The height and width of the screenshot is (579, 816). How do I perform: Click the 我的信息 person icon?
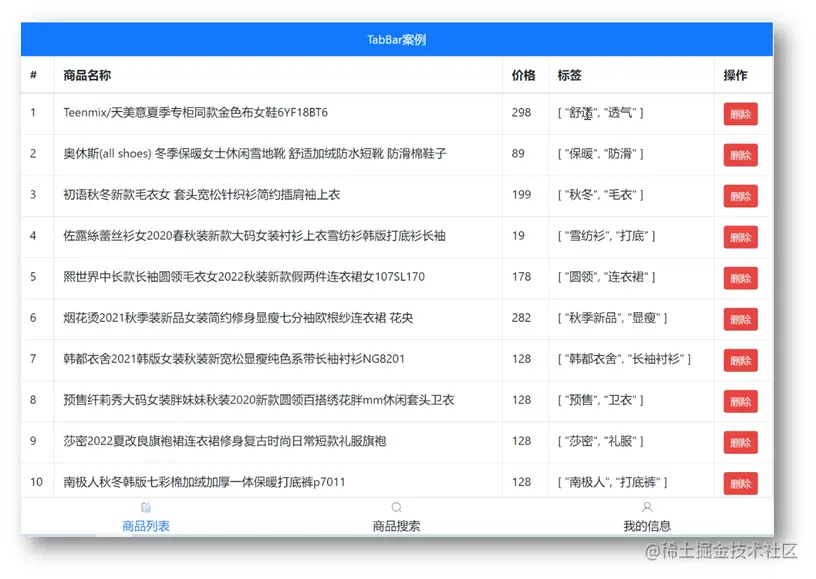click(x=647, y=507)
